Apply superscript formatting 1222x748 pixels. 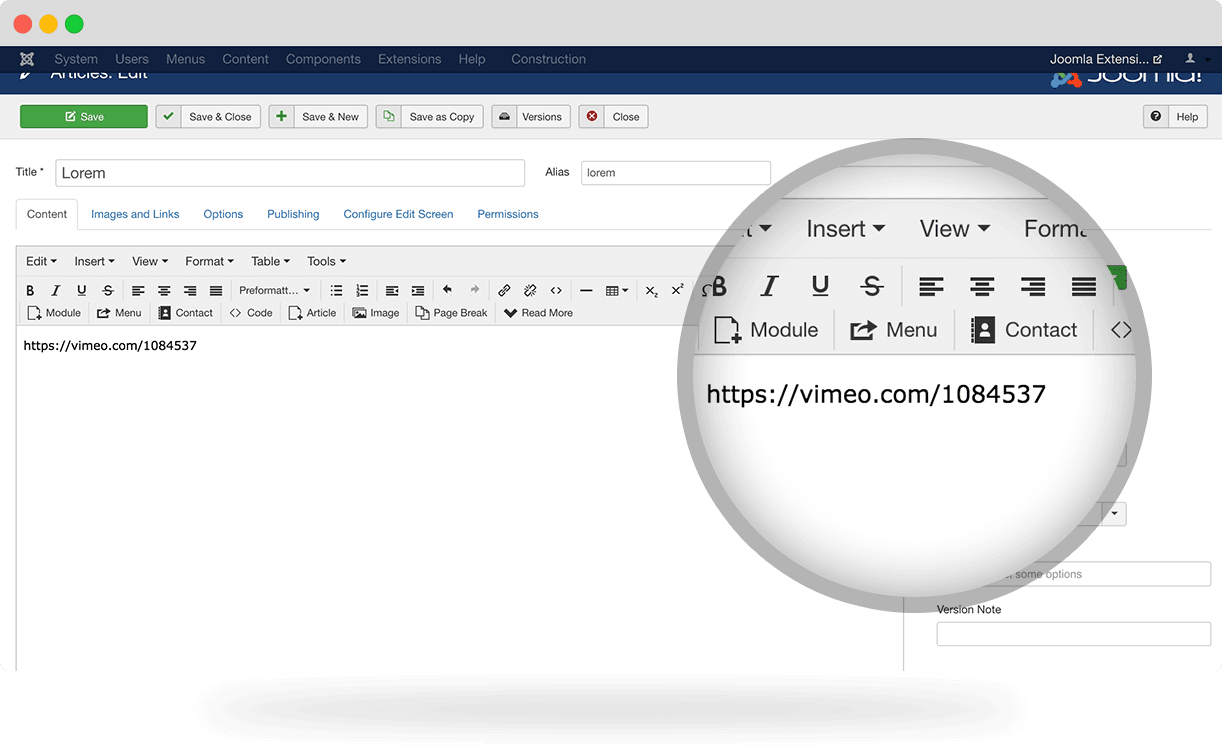click(x=677, y=290)
